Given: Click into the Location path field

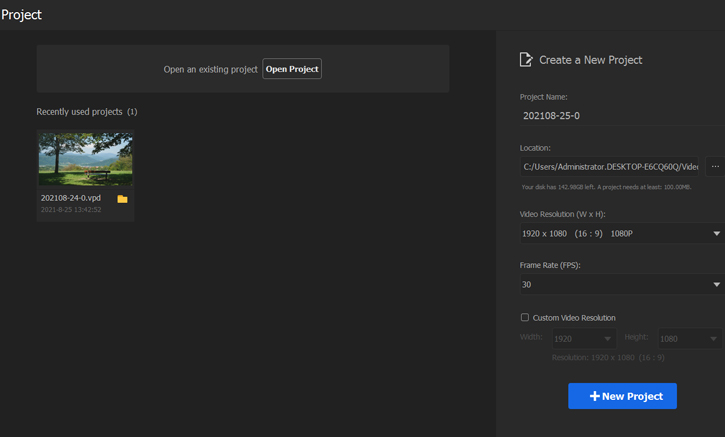Looking at the screenshot, I should point(610,167).
